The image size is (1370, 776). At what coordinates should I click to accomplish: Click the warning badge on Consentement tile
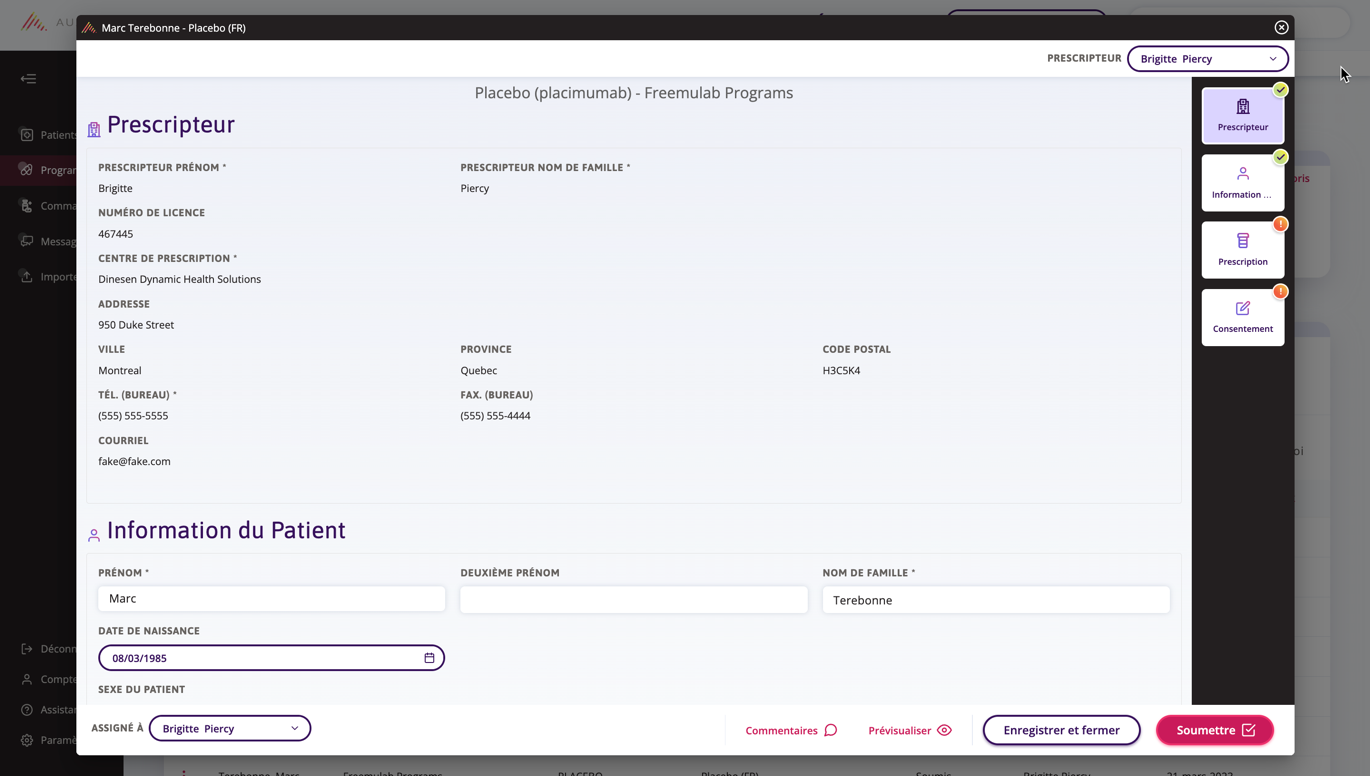coord(1280,291)
